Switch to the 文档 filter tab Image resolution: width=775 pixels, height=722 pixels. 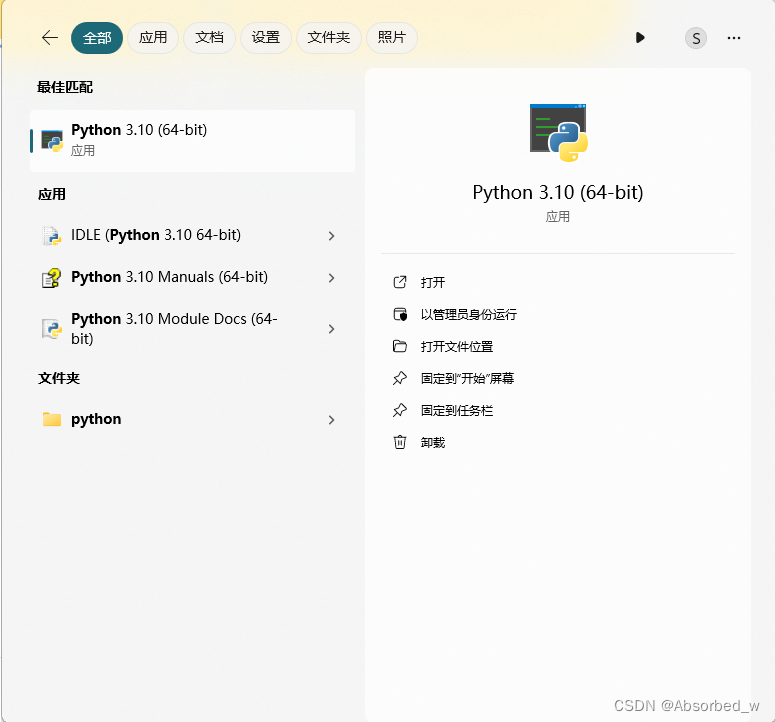pyautogui.click(x=209, y=38)
